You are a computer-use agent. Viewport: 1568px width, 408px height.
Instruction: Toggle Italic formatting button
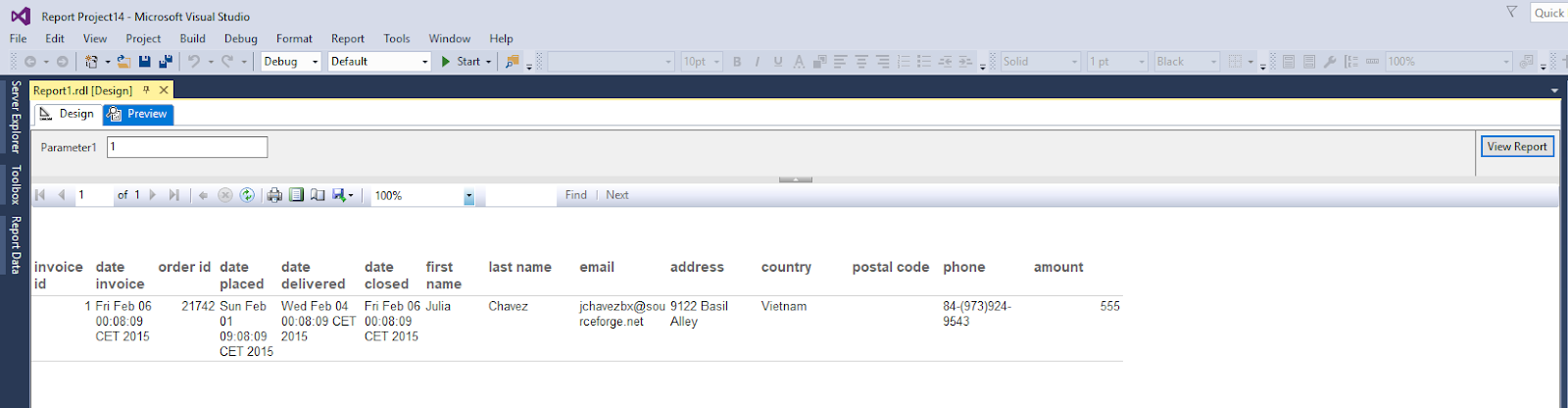pyautogui.click(x=758, y=62)
